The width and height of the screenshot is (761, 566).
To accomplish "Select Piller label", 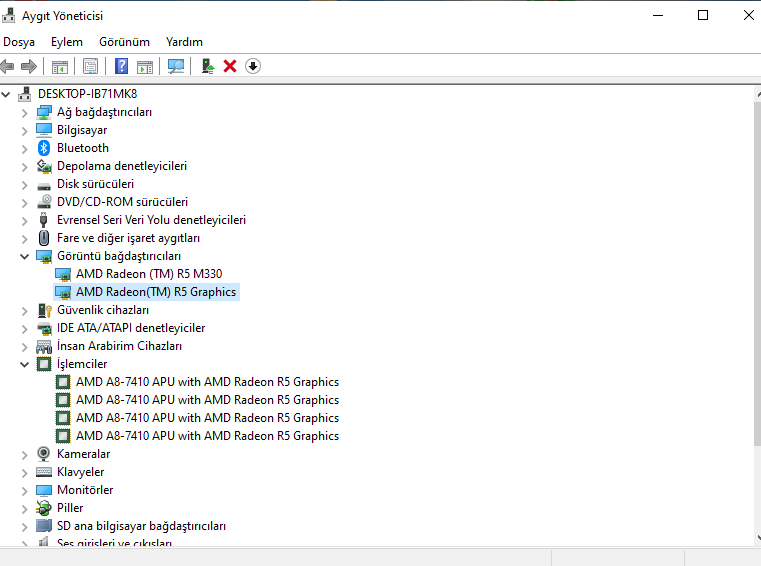I will click(70, 508).
